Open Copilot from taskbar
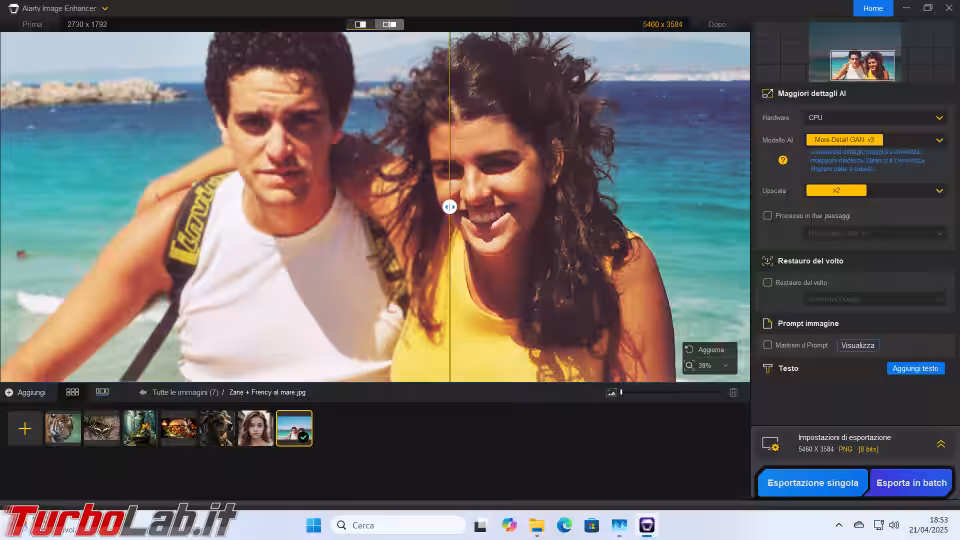Viewport: 960px width, 540px height. [x=509, y=525]
